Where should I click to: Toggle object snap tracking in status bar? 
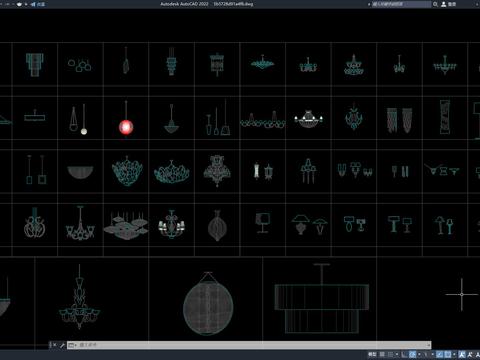click(440, 354)
